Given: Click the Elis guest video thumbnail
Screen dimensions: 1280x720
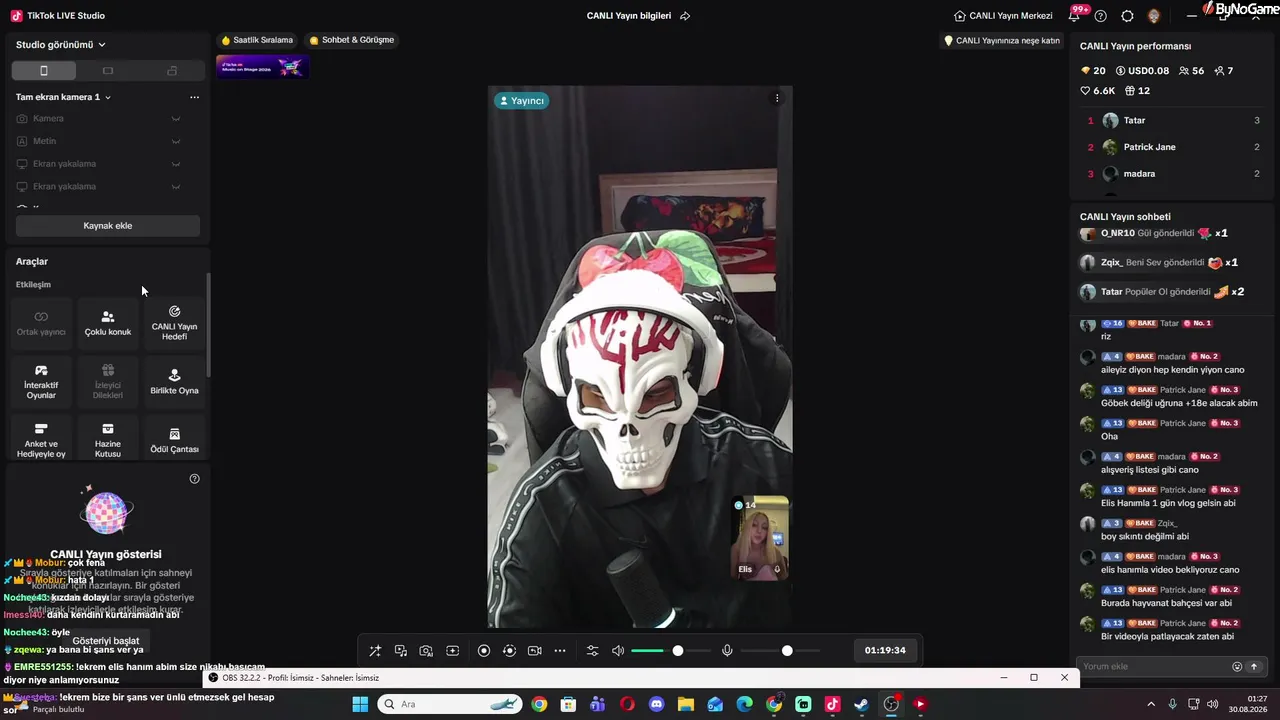Looking at the screenshot, I should [x=760, y=538].
